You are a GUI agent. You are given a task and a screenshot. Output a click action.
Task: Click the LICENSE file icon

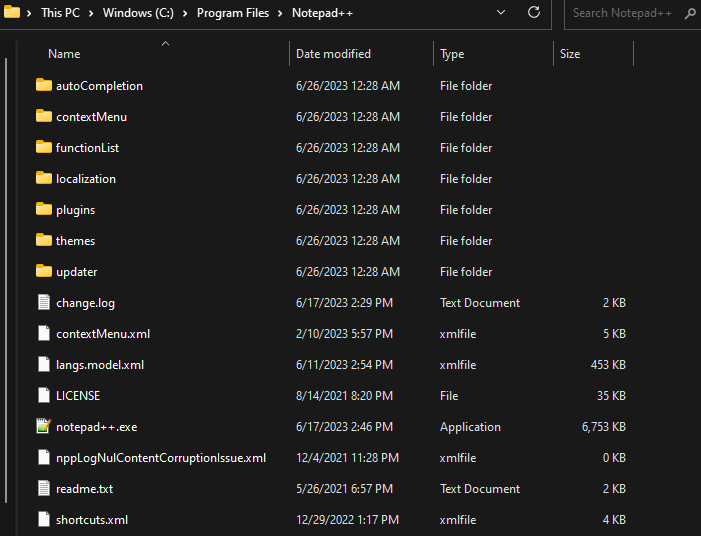coord(44,395)
